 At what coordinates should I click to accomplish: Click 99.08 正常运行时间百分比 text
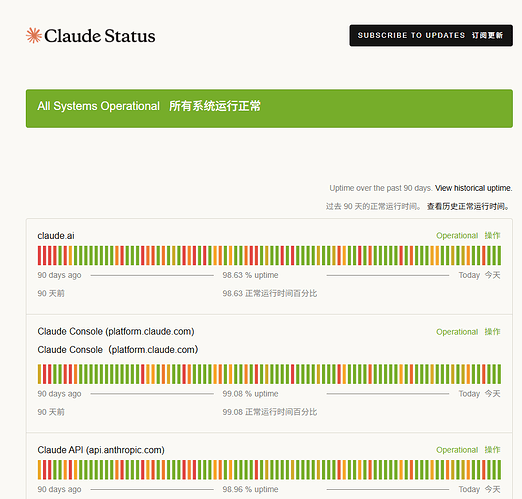(x=270, y=412)
